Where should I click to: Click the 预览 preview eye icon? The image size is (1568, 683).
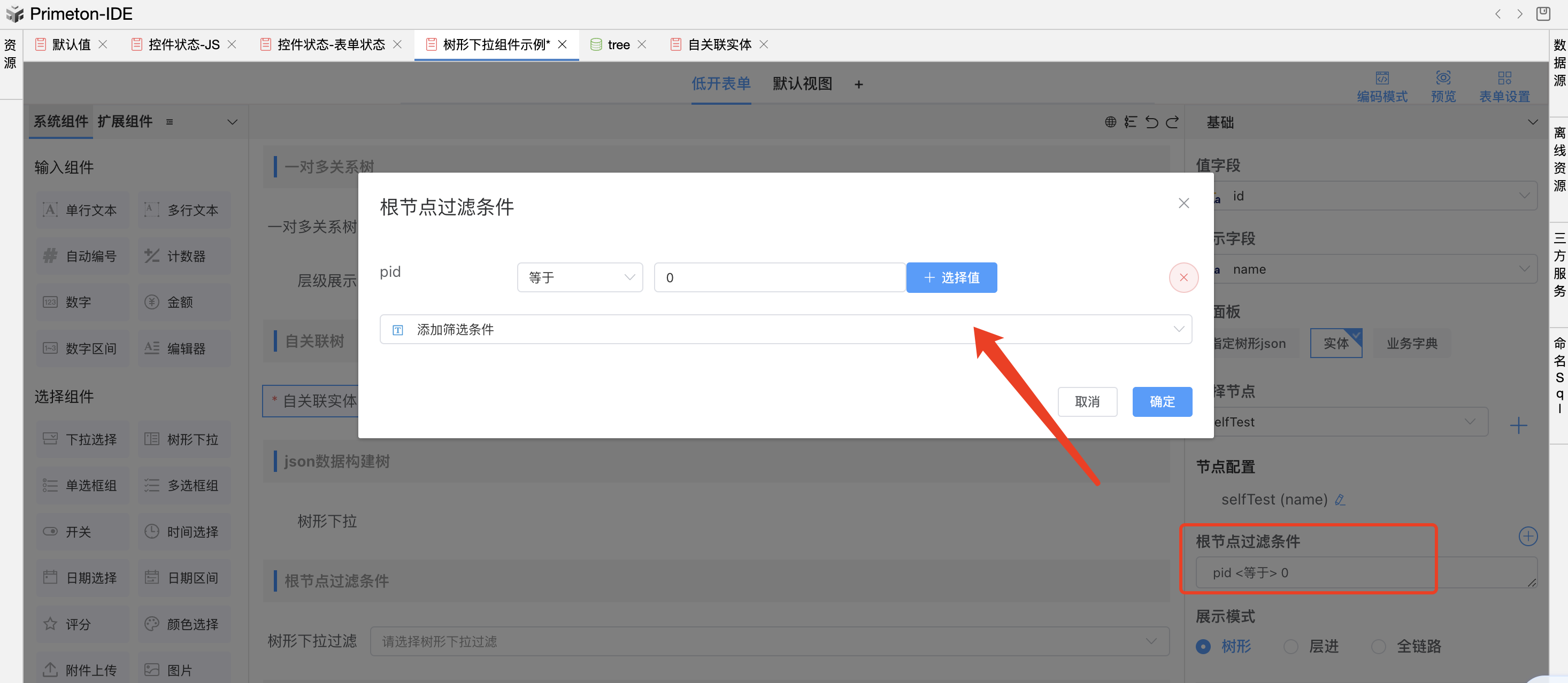tap(1443, 79)
